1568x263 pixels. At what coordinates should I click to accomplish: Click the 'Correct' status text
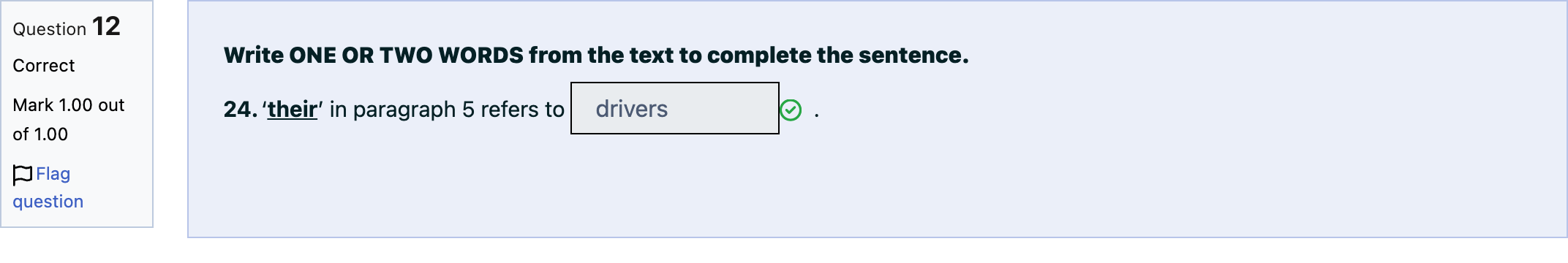(x=44, y=66)
